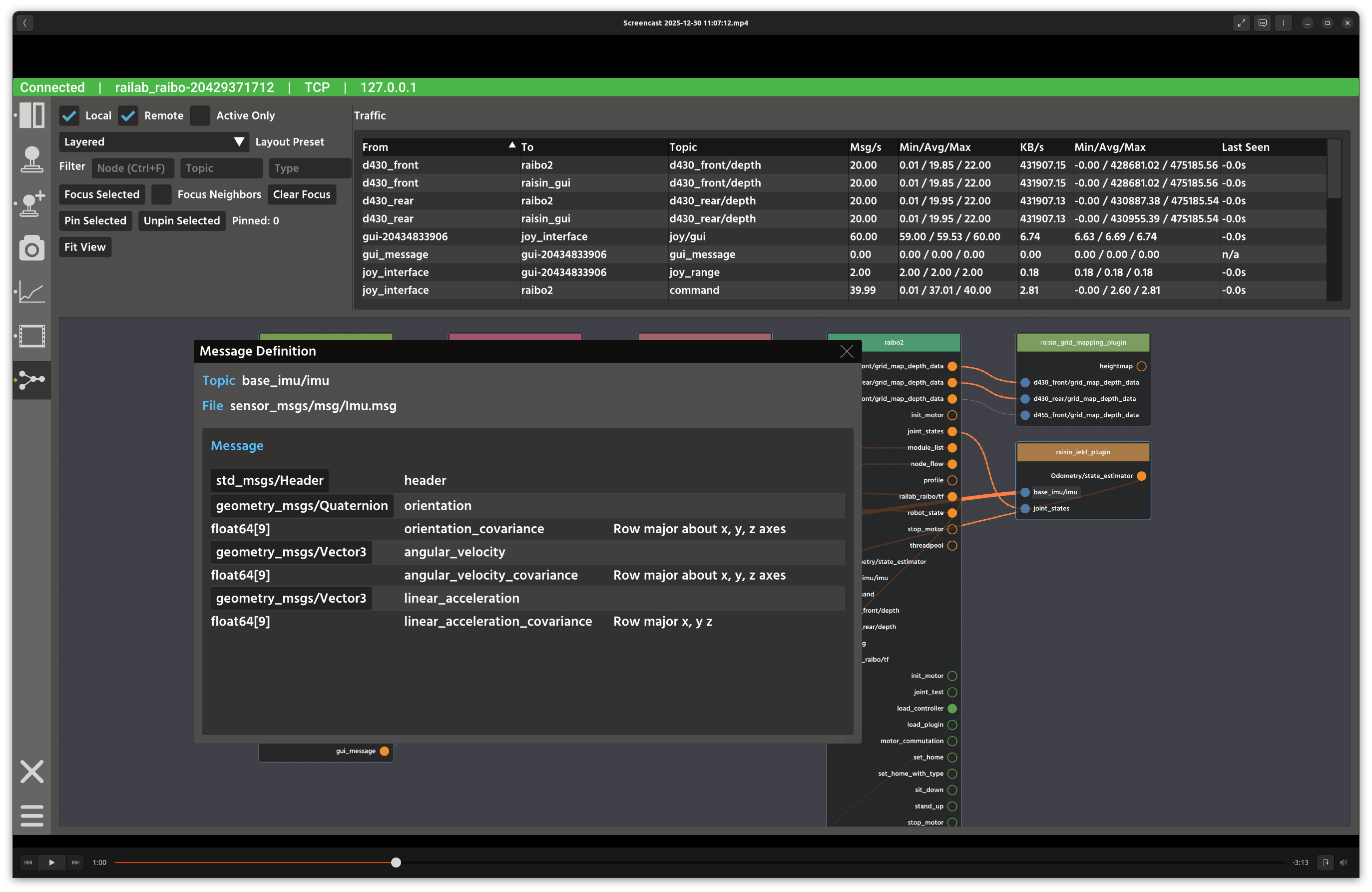
Task: Open the Layered layout preset dropdown
Action: tap(153, 142)
